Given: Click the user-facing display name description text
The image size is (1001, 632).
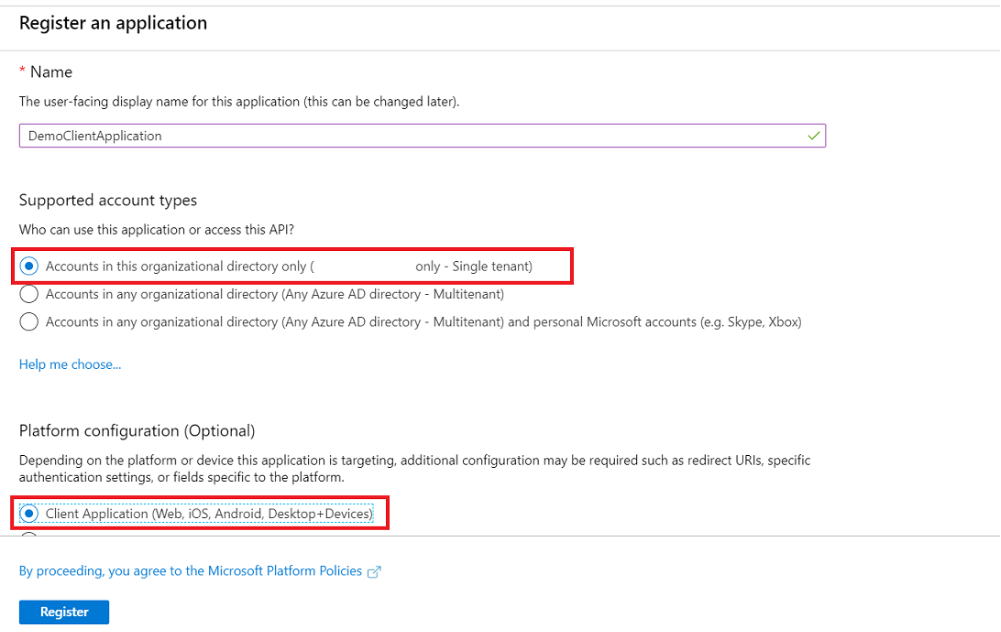Looking at the screenshot, I should (239, 102).
